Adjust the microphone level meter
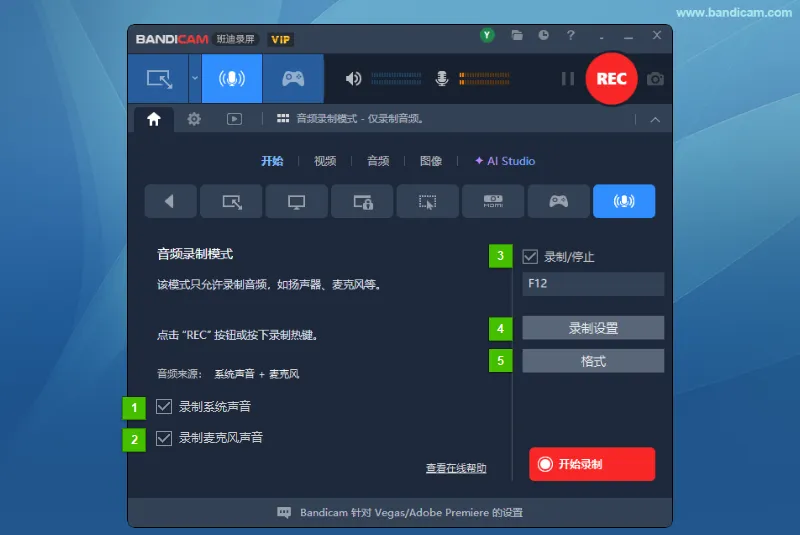Screen dimensions: 800x535 pyautogui.click(x=484, y=79)
